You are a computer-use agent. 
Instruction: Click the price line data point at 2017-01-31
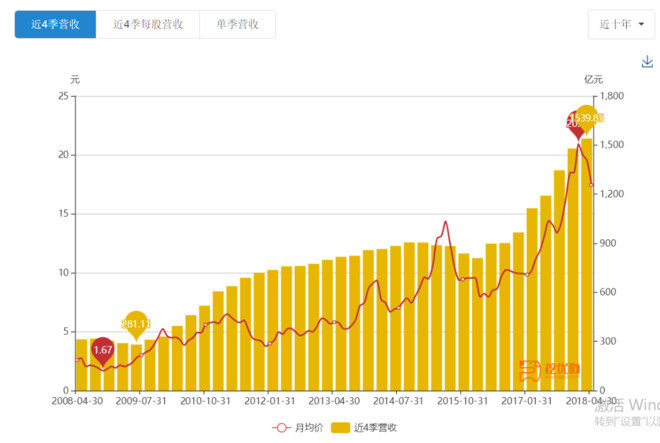tap(527, 275)
